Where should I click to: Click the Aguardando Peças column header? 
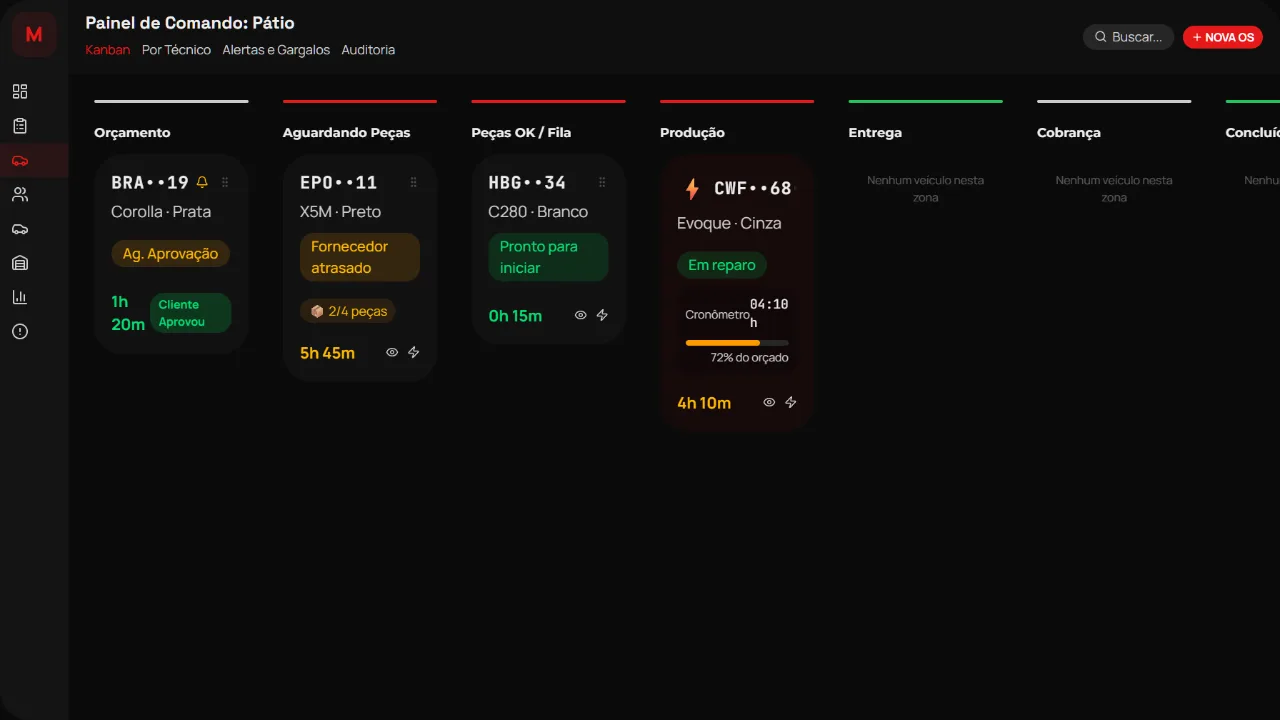click(346, 132)
